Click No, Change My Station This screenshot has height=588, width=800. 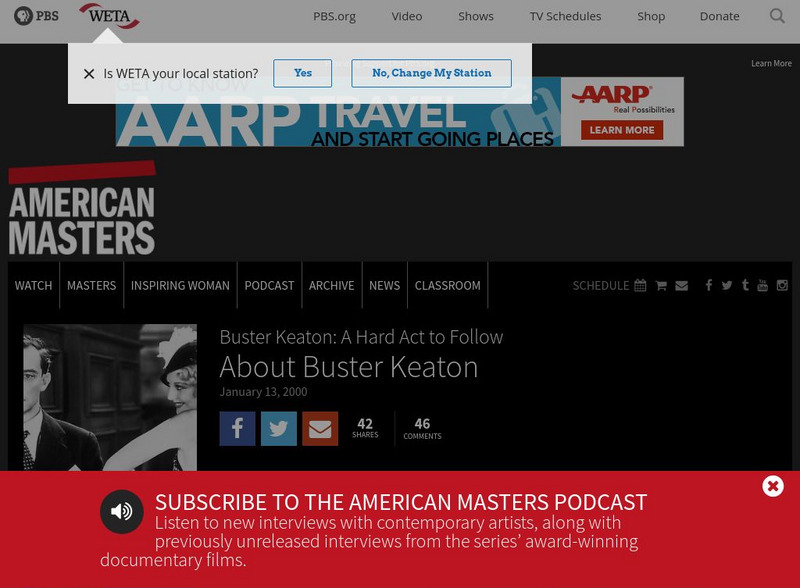[431, 73]
